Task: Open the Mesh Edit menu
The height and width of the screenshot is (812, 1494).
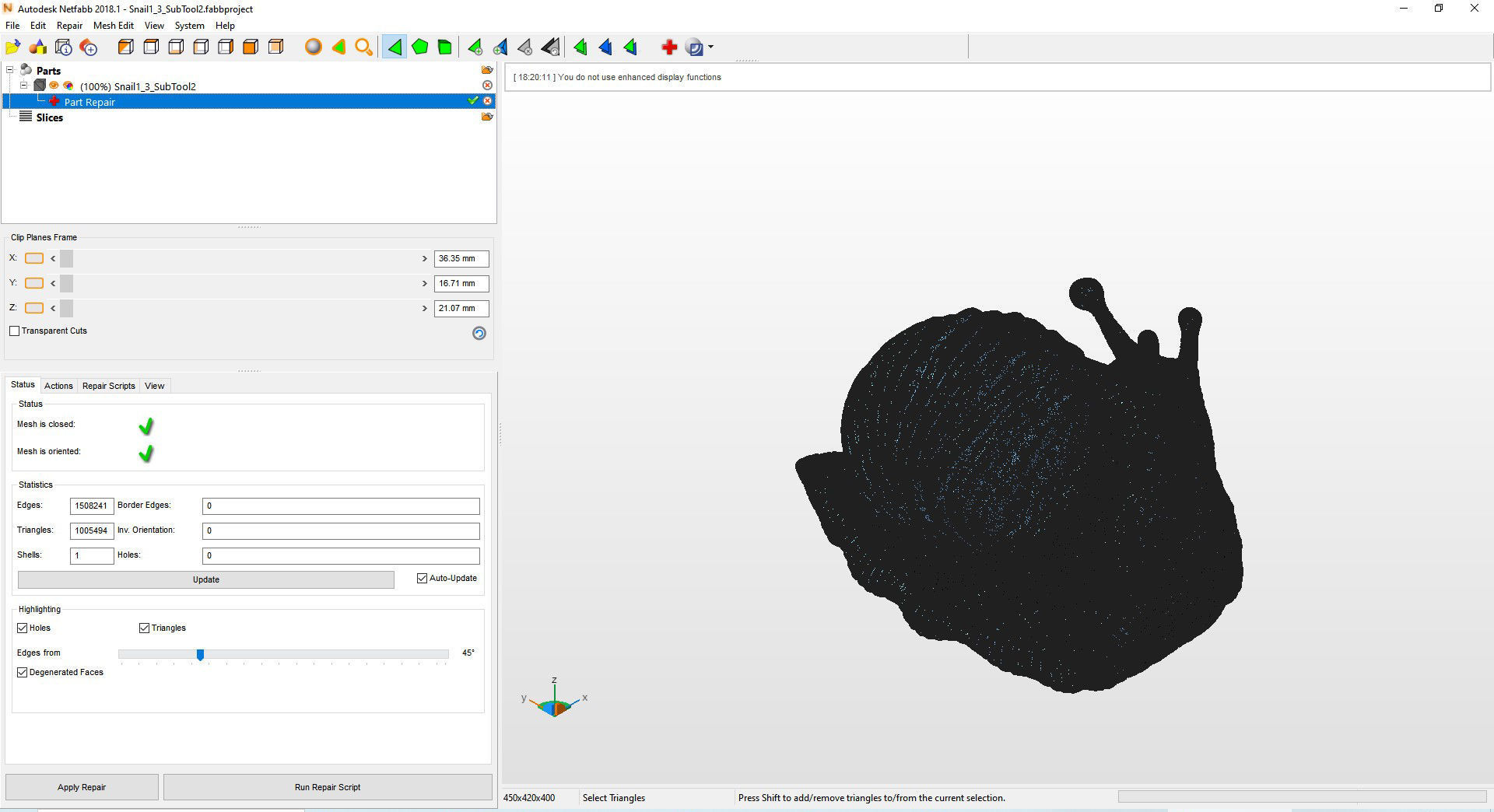Action: [x=114, y=26]
